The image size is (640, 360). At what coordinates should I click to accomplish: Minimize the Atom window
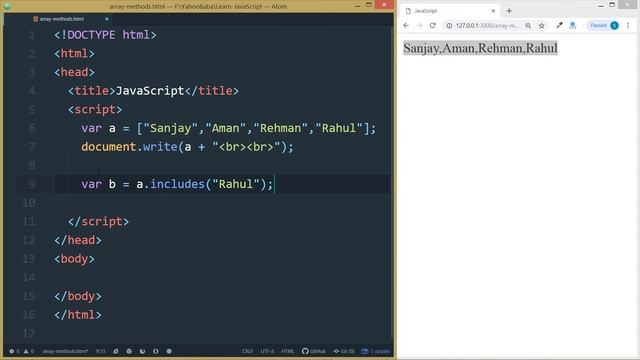point(358,5)
